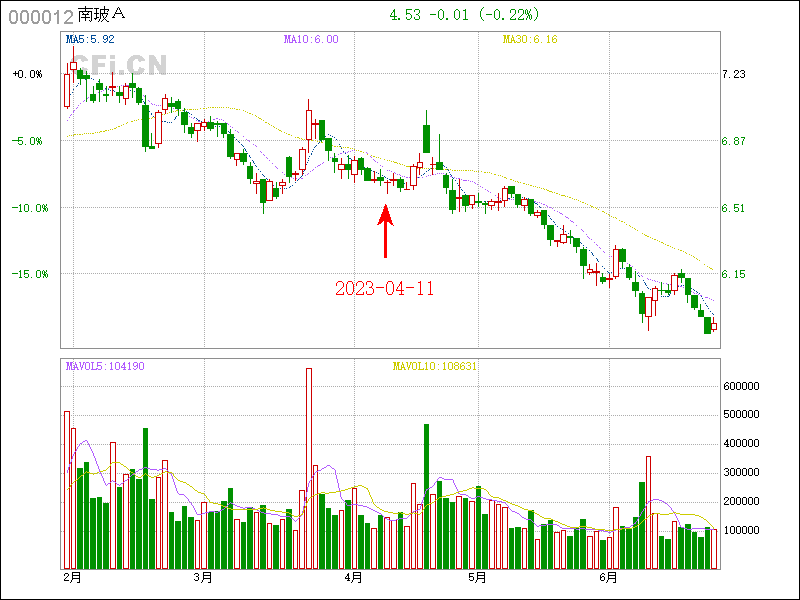
Task: Click the MAVOL5:104190 volume label
Action: coord(105,367)
